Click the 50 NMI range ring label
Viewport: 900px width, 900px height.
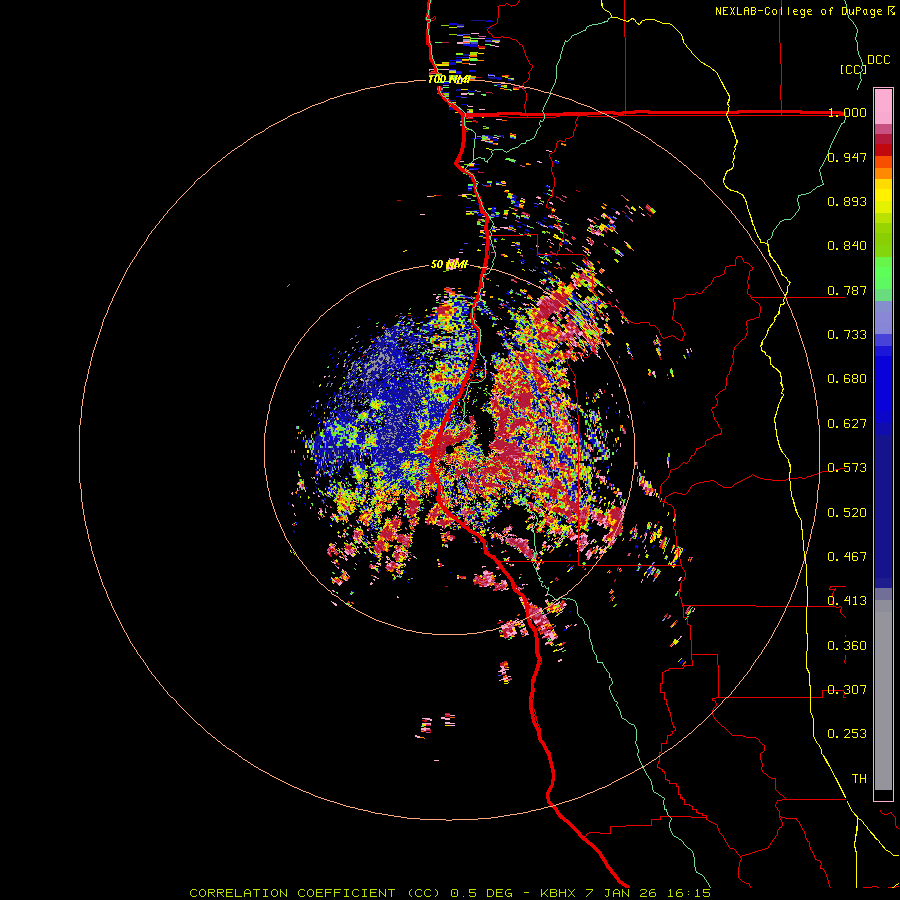tap(449, 265)
